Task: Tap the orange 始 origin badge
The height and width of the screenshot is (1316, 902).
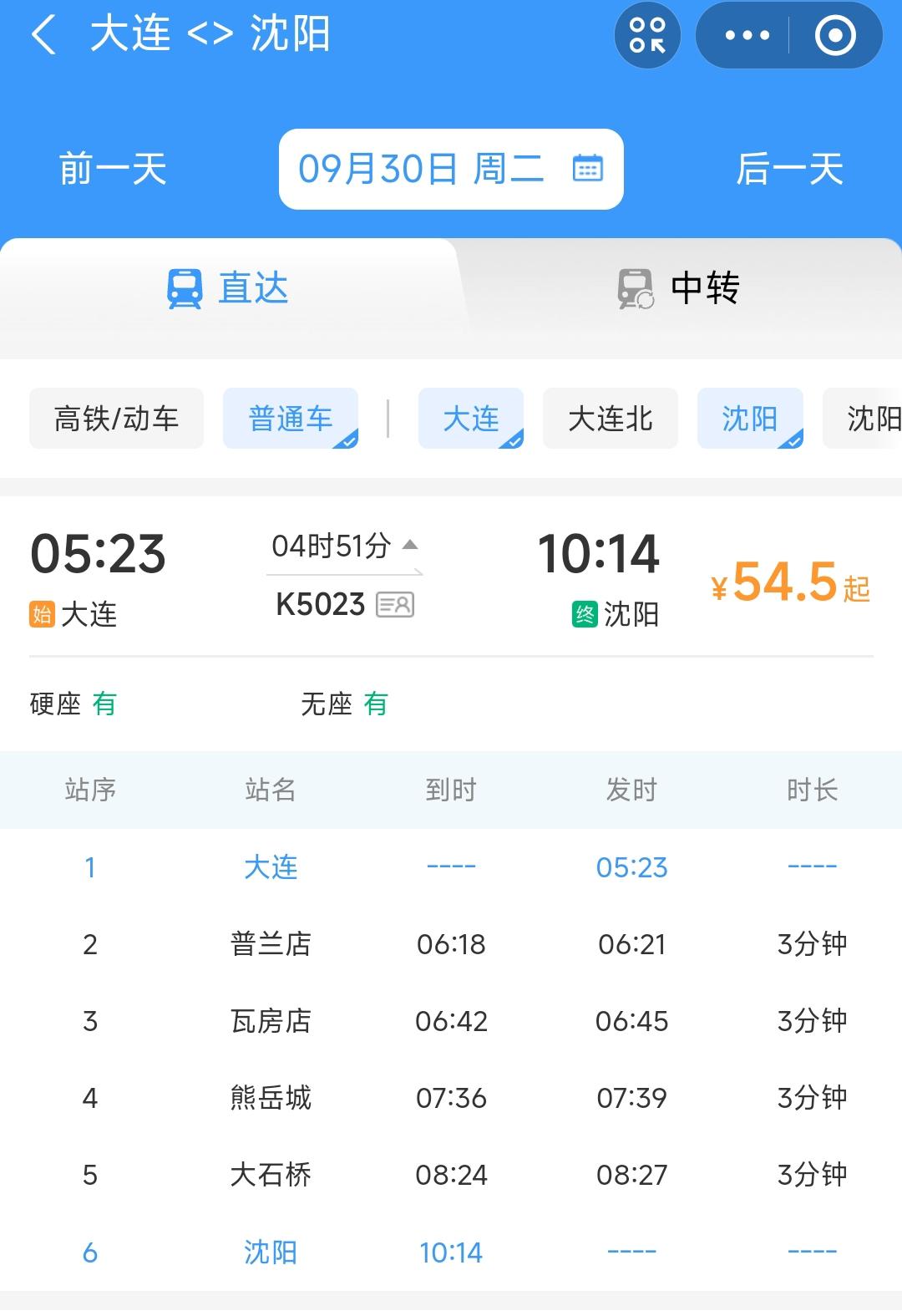Action: (42, 615)
